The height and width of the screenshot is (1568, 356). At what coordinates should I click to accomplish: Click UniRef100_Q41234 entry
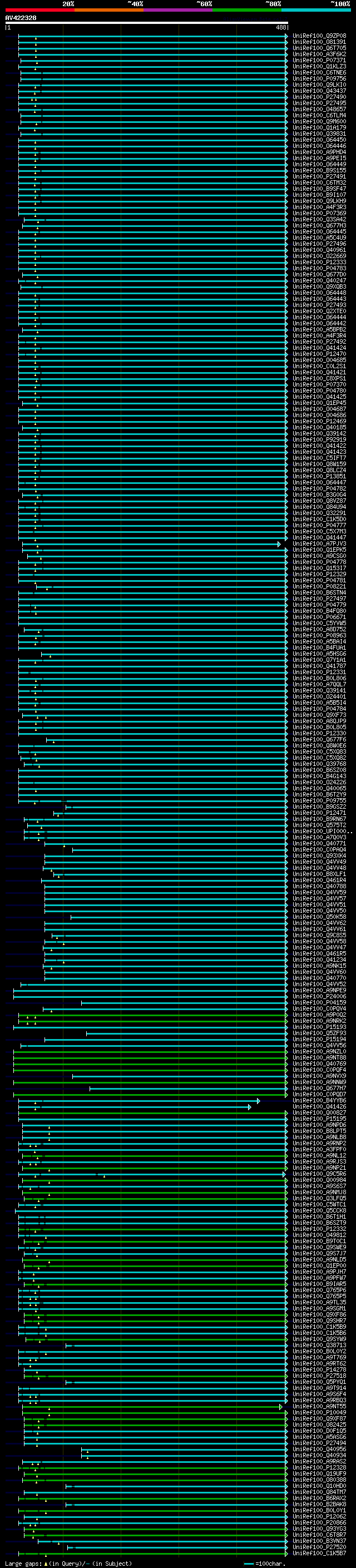[319, 959]
